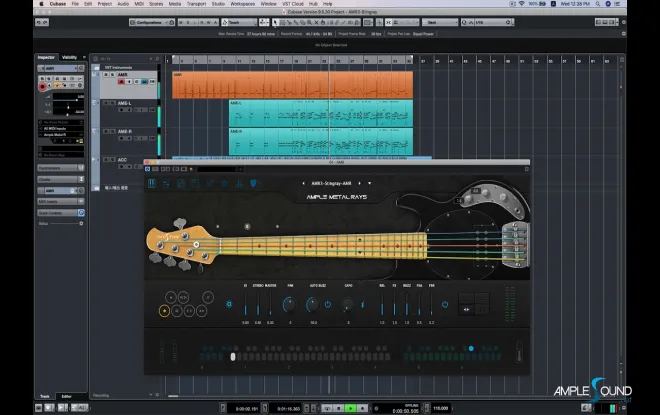The height and width of the screenshot is (415, 660).
Task: Click the highlighted blue key on plugin keyboard
Action: pyautogui.click(x=471, y=348)
